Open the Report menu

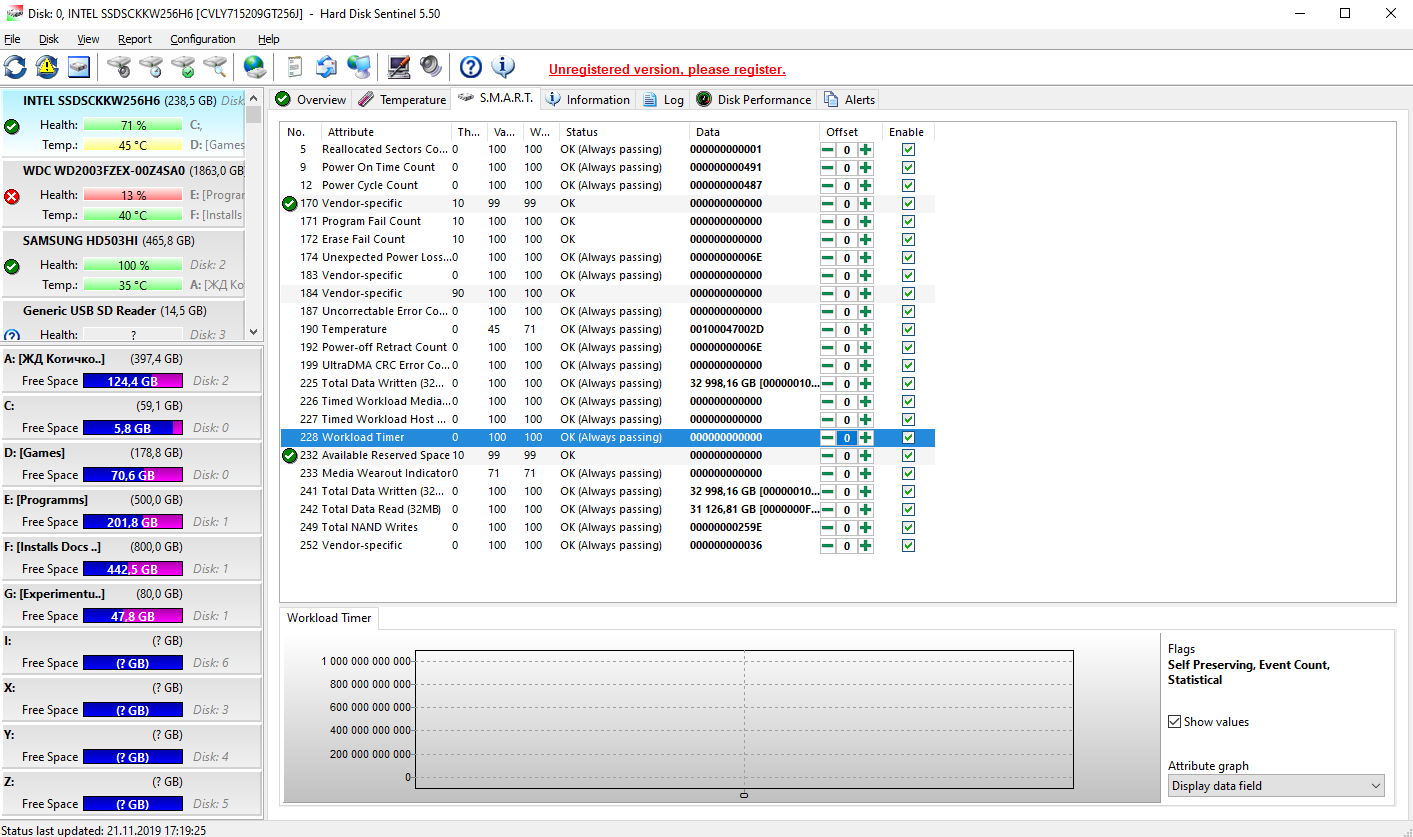pos(135,39)
